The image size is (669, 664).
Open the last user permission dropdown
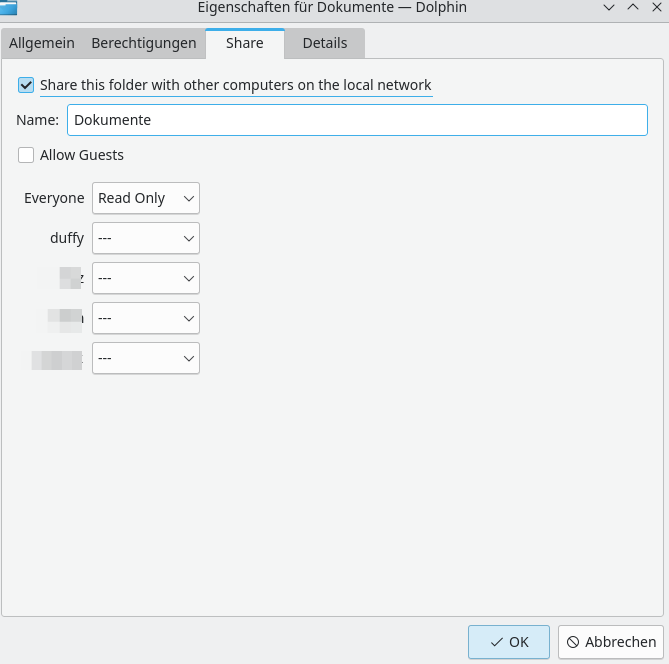[x=146, y=358]
